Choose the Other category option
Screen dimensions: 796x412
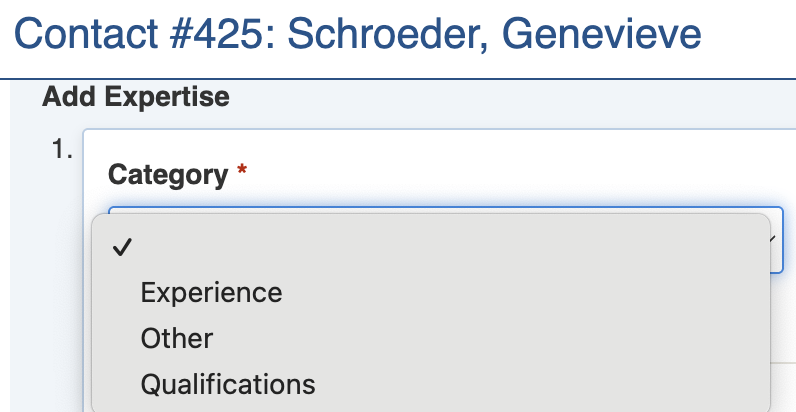[177, 338]
